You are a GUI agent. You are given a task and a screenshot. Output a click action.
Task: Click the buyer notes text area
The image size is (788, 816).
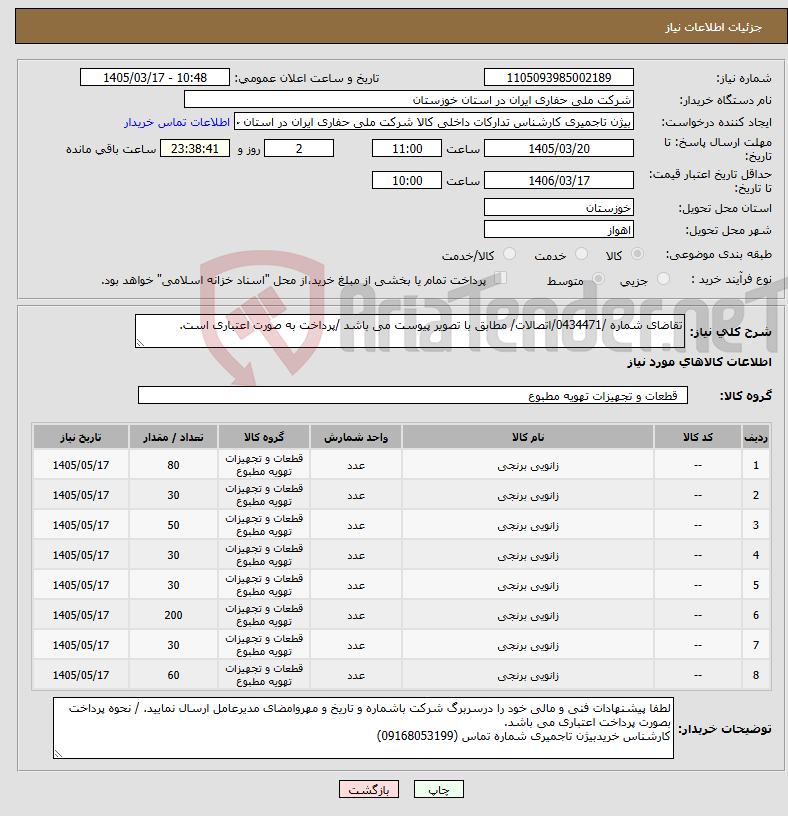(x=363, y=728)
